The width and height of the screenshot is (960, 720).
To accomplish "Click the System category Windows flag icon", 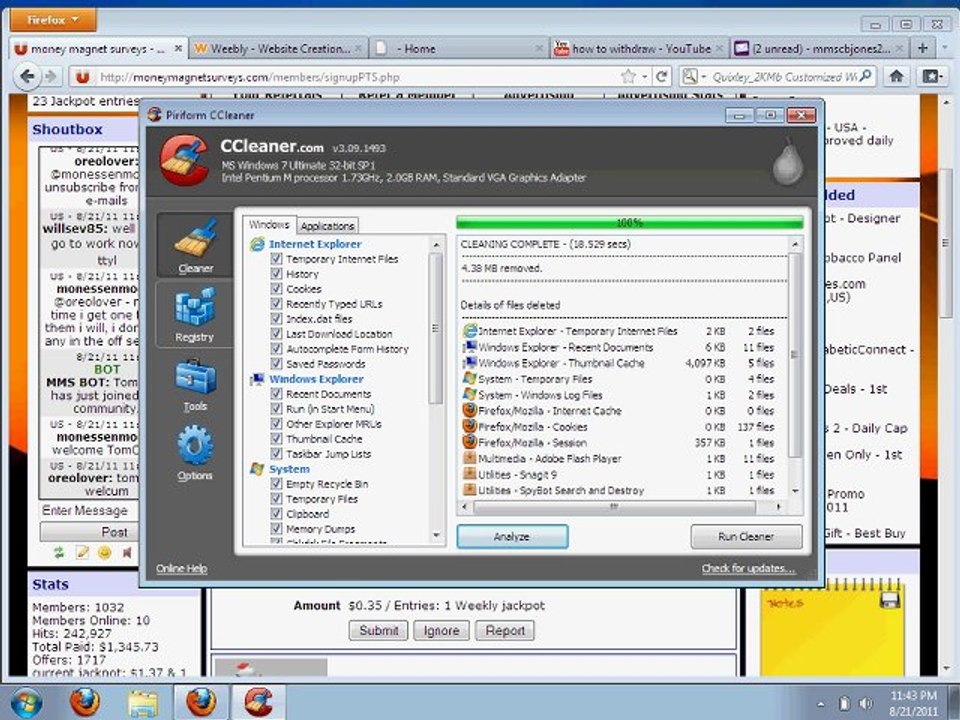I will [x=257, y=470].
